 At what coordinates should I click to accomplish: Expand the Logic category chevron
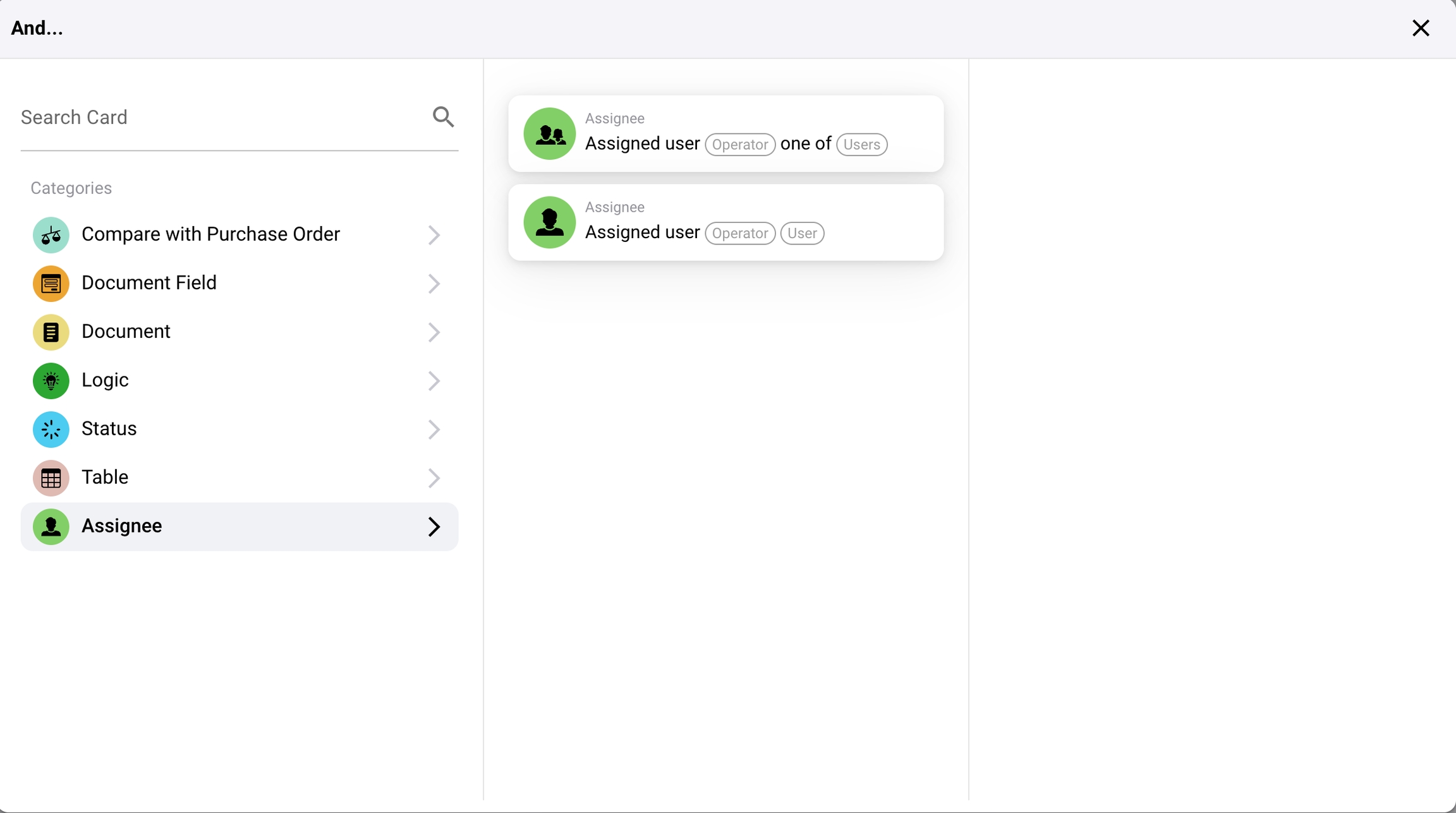tap(434, 381)
